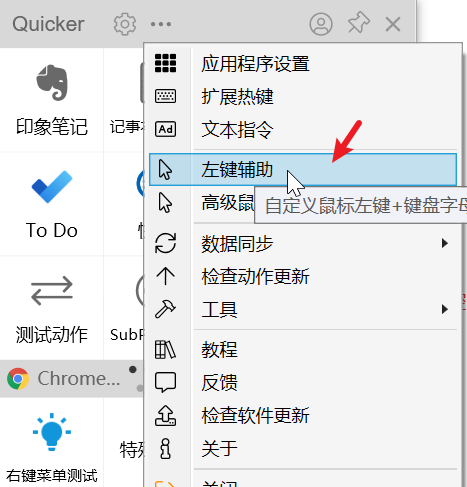The height and width of the screenshot is (487, 467).
Task: Select the 左键辅助 menu item
Action: [303, 169]
